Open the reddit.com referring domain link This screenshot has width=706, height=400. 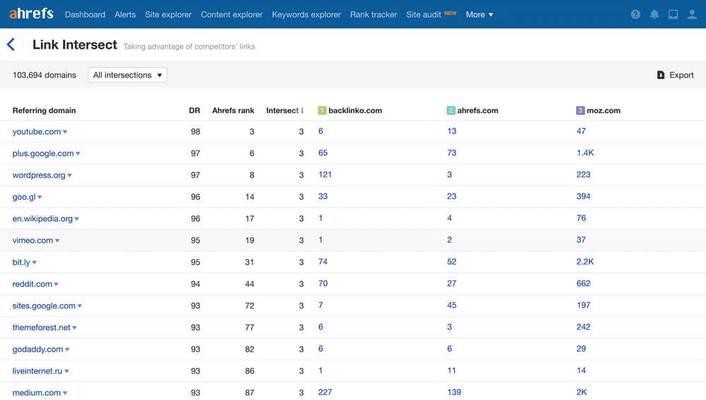[x=32, y=284]
